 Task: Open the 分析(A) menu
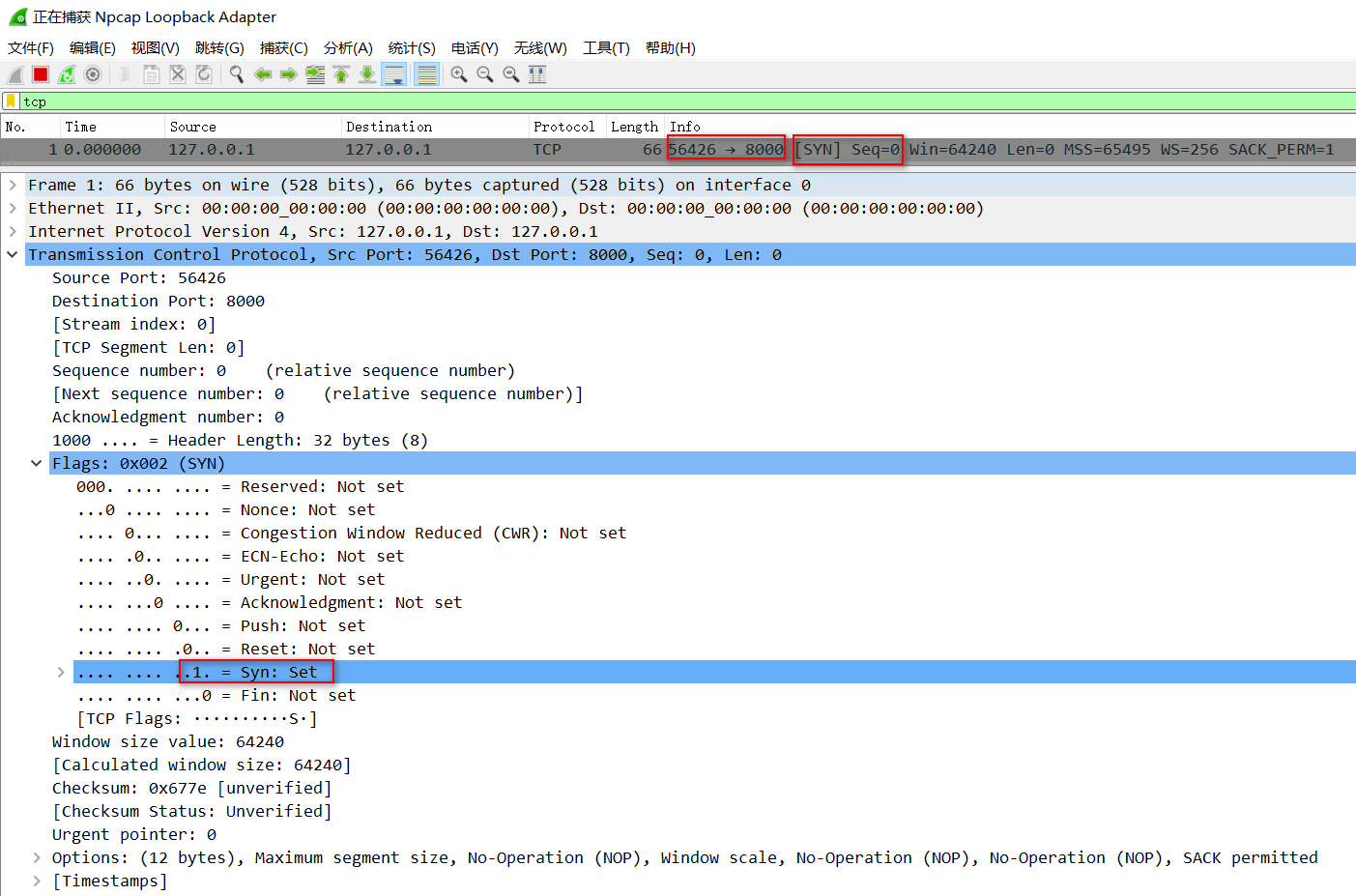click(x=348, y=47)
